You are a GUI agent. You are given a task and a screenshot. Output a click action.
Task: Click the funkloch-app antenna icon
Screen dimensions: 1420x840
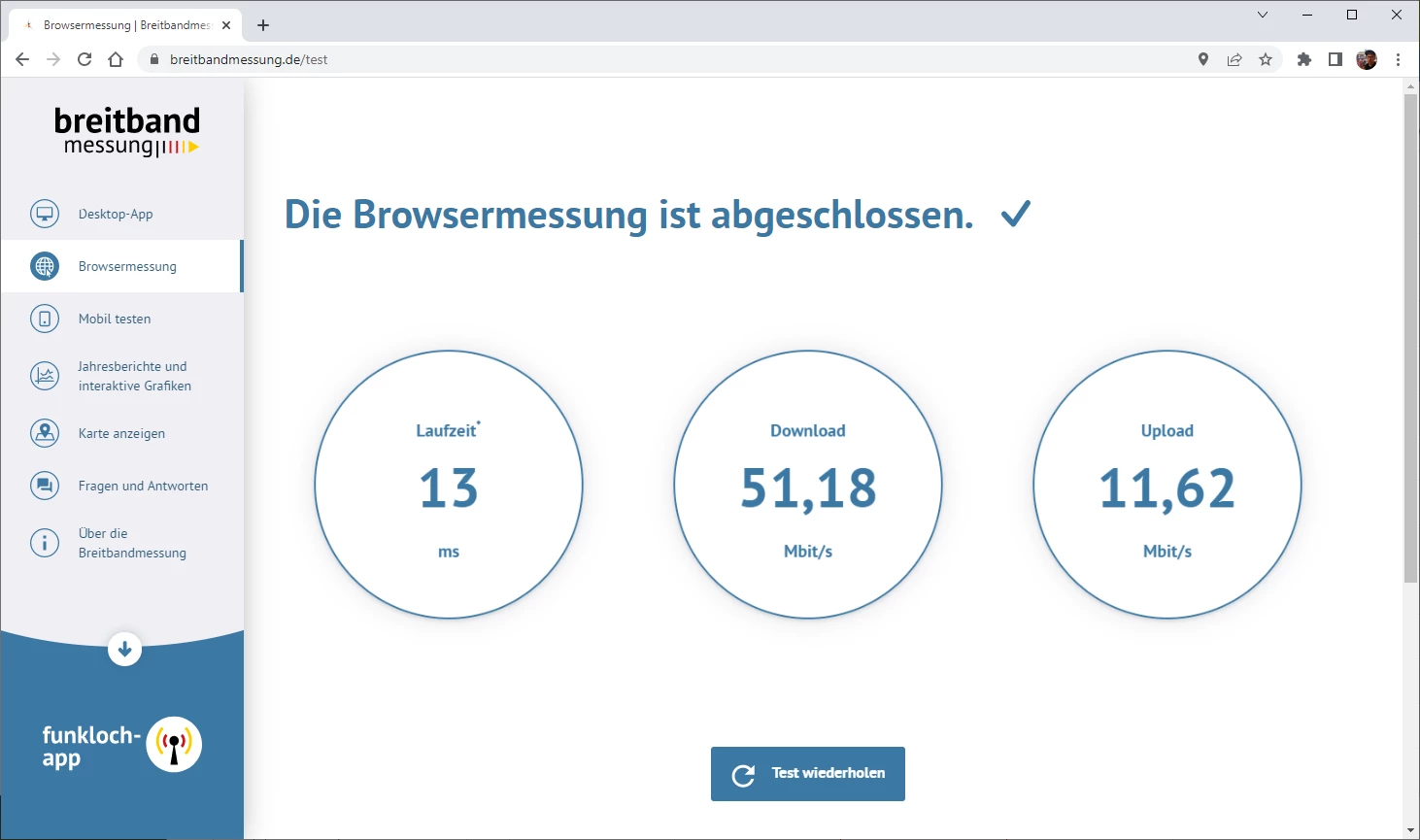[x=174, y=745]
